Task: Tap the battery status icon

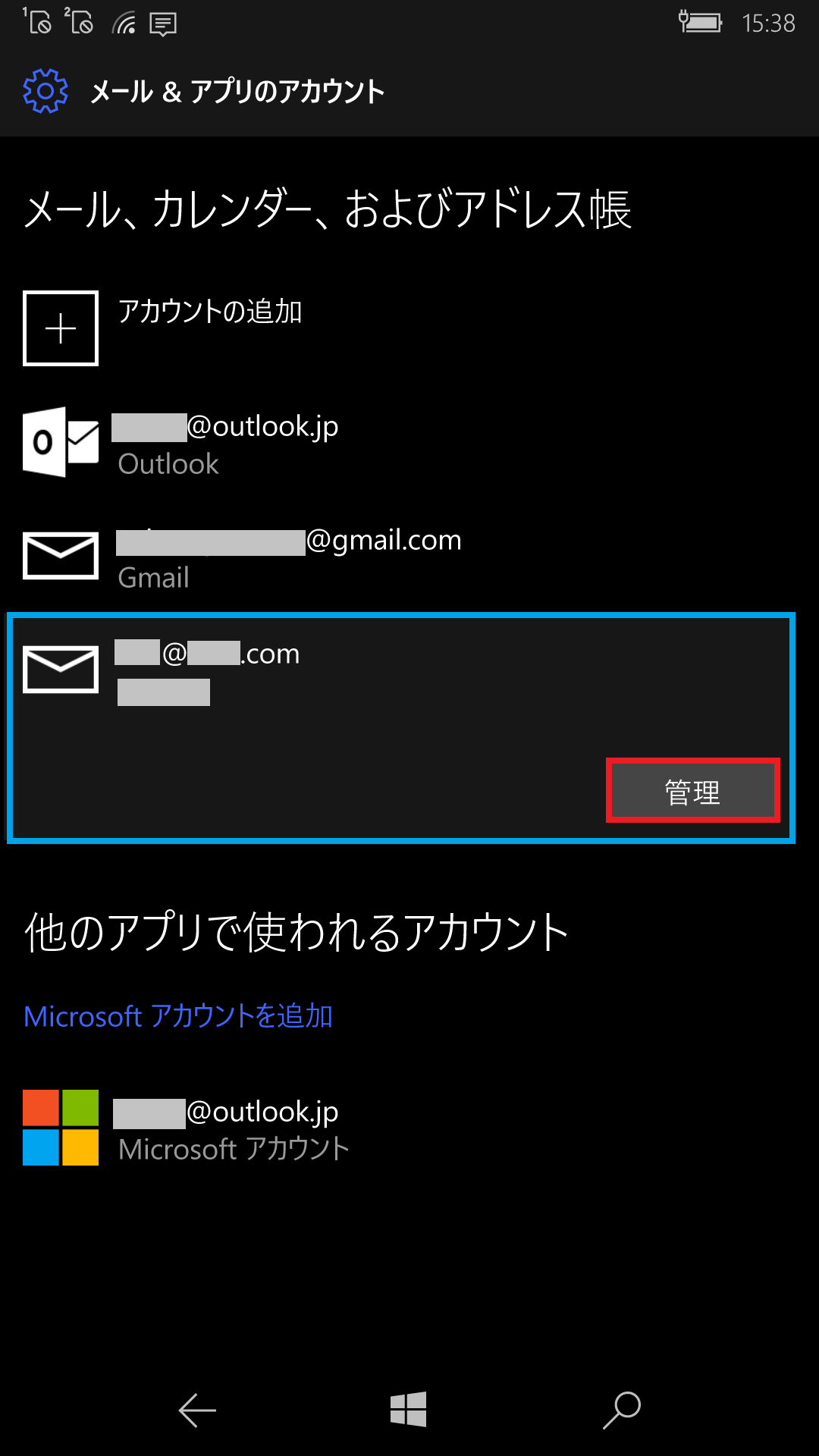Action: coord(700,22)
